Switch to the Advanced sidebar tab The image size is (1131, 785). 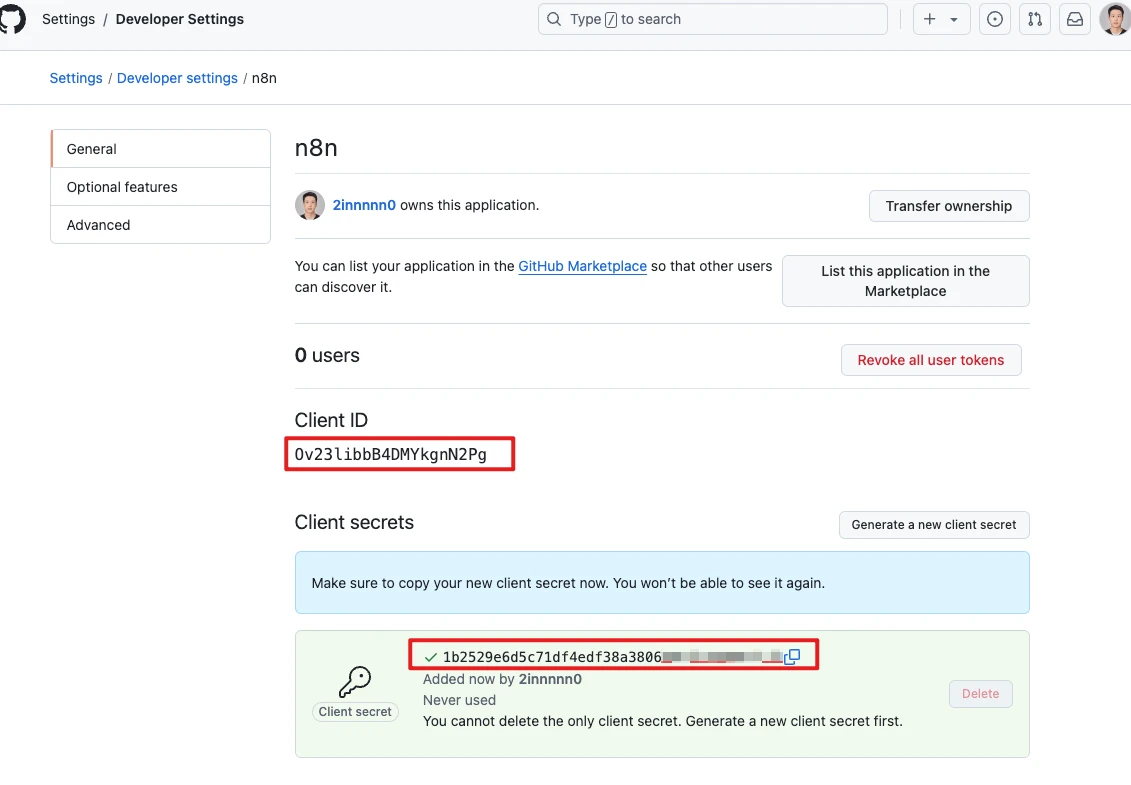[160, 225]
